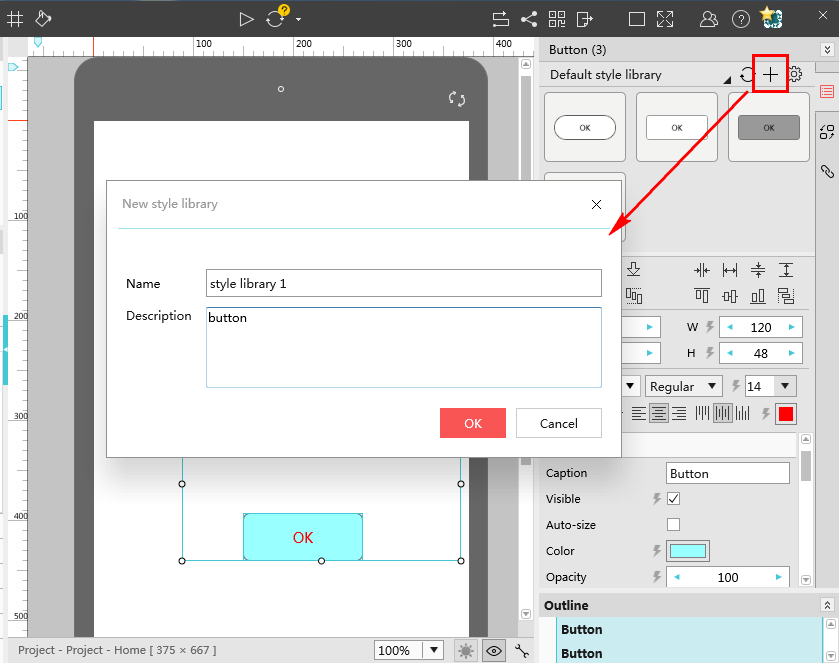Set vertical text alignment to bottom

742,413
